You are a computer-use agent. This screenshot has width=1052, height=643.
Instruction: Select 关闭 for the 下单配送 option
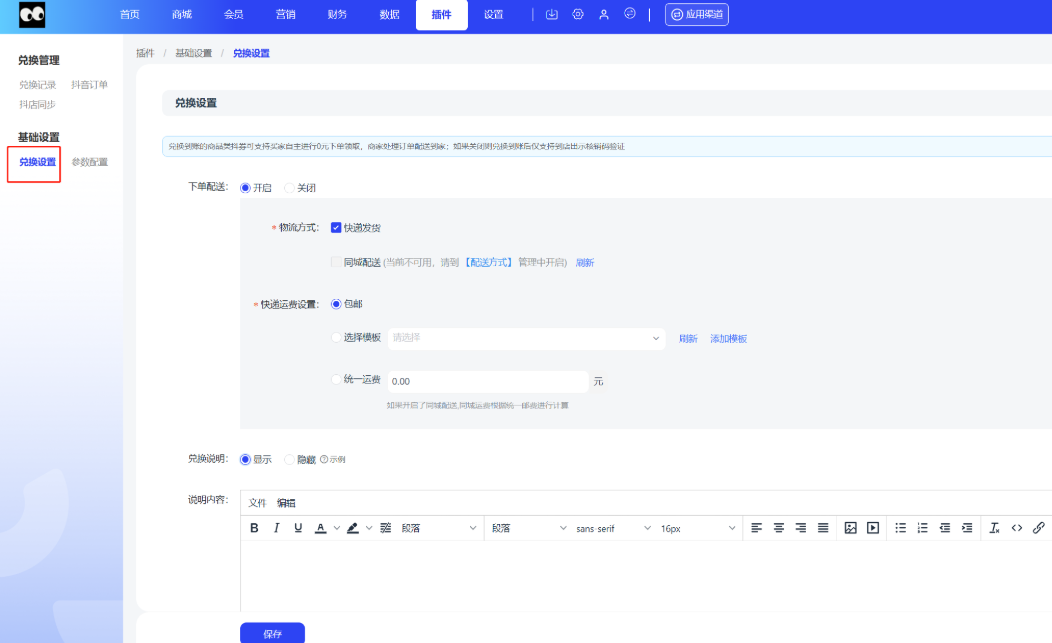click(x=290, y=188)
